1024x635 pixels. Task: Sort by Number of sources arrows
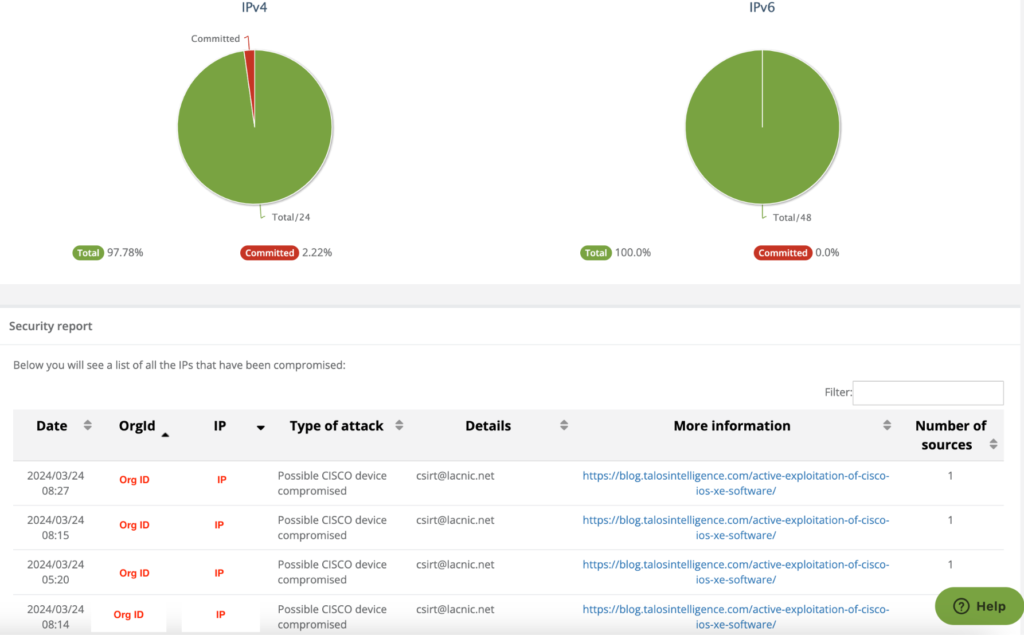(x=993, y=443)
